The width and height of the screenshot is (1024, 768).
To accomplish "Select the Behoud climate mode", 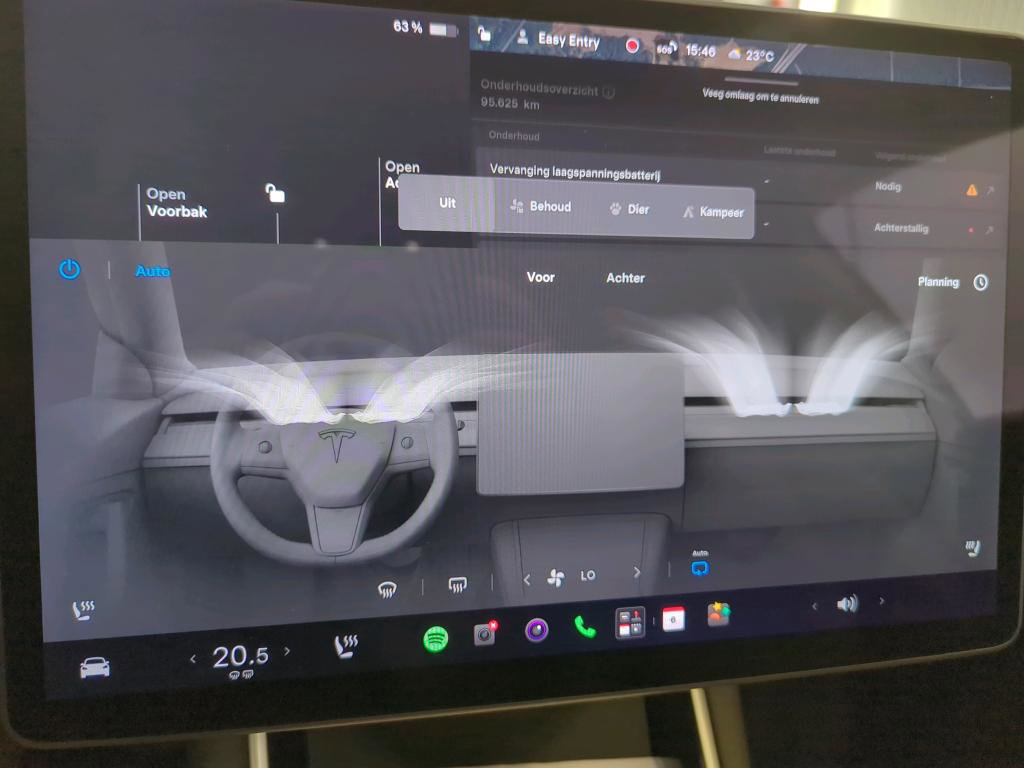I will pos(540,206).
